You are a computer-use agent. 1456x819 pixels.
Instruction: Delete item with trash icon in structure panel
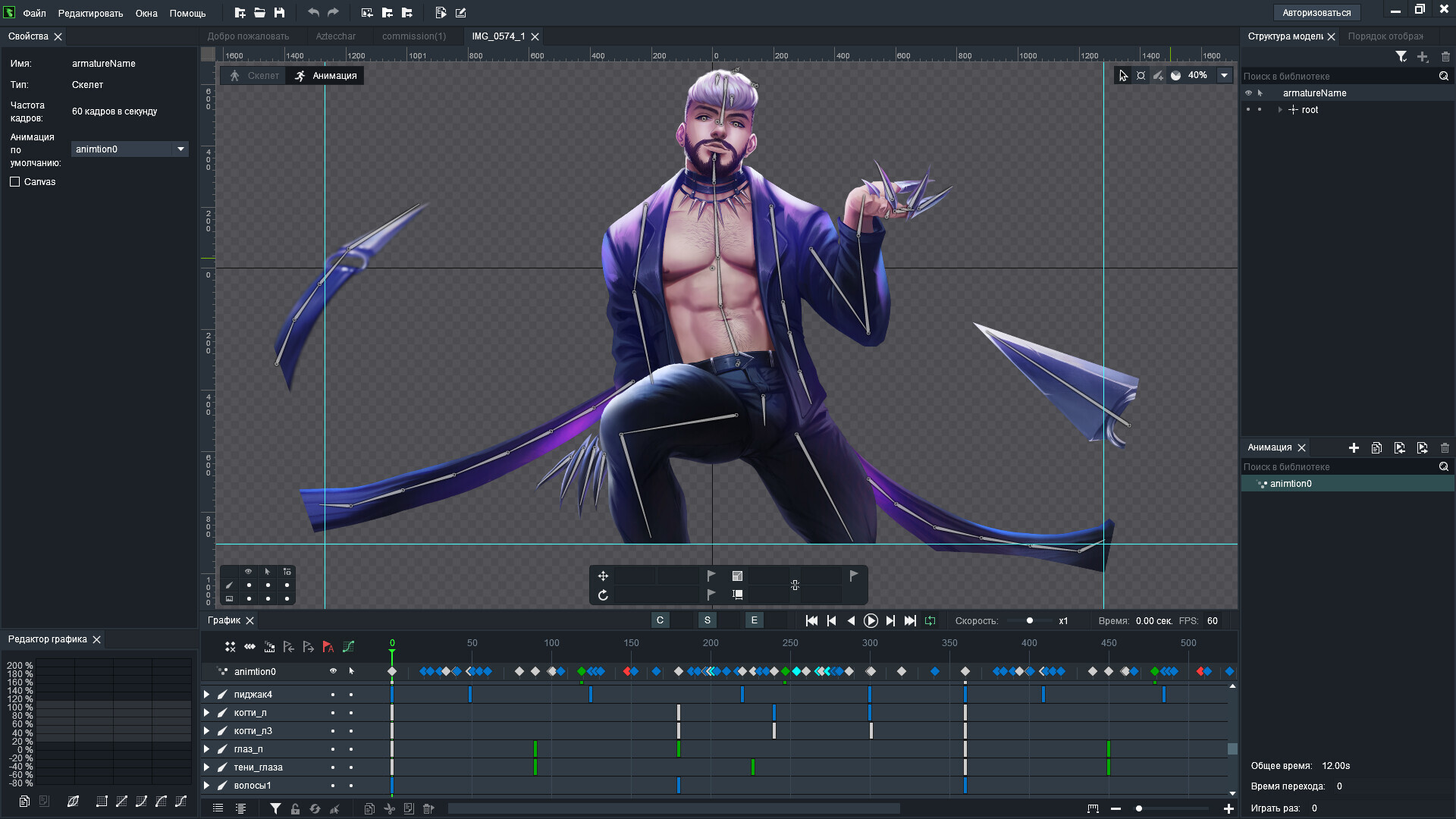[x=1445, y=57]
